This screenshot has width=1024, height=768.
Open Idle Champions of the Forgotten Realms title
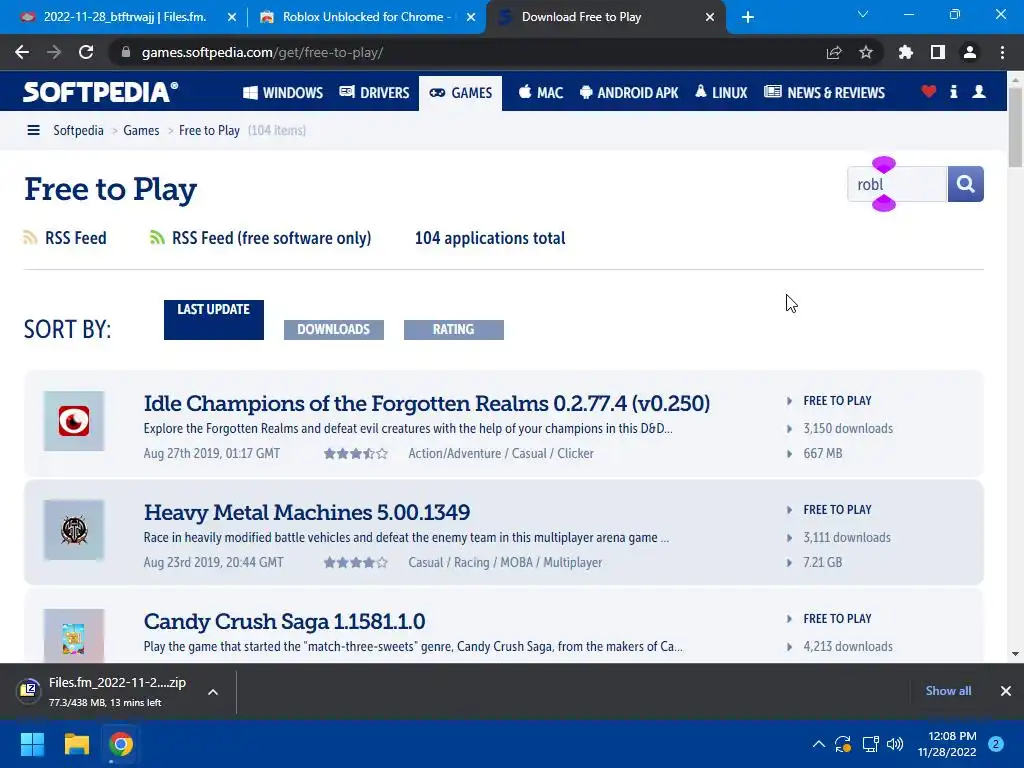(426, 404)
